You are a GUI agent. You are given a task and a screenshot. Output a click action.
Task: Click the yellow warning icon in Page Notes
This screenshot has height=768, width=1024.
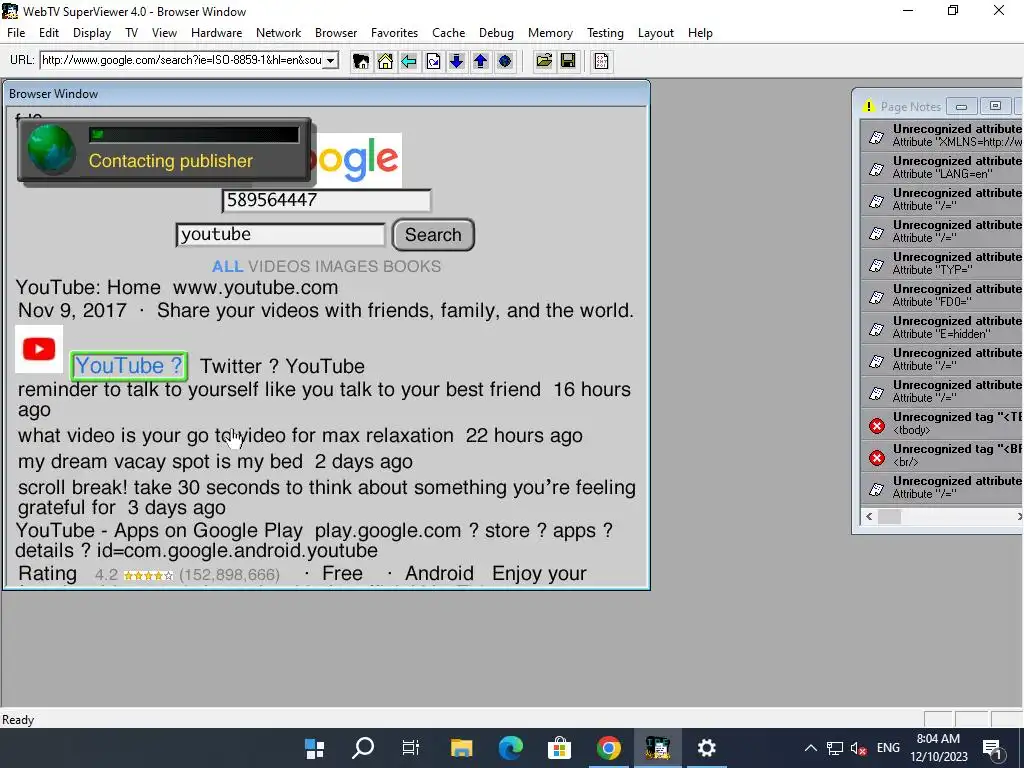pyautogui.click(x=869, y=106)
